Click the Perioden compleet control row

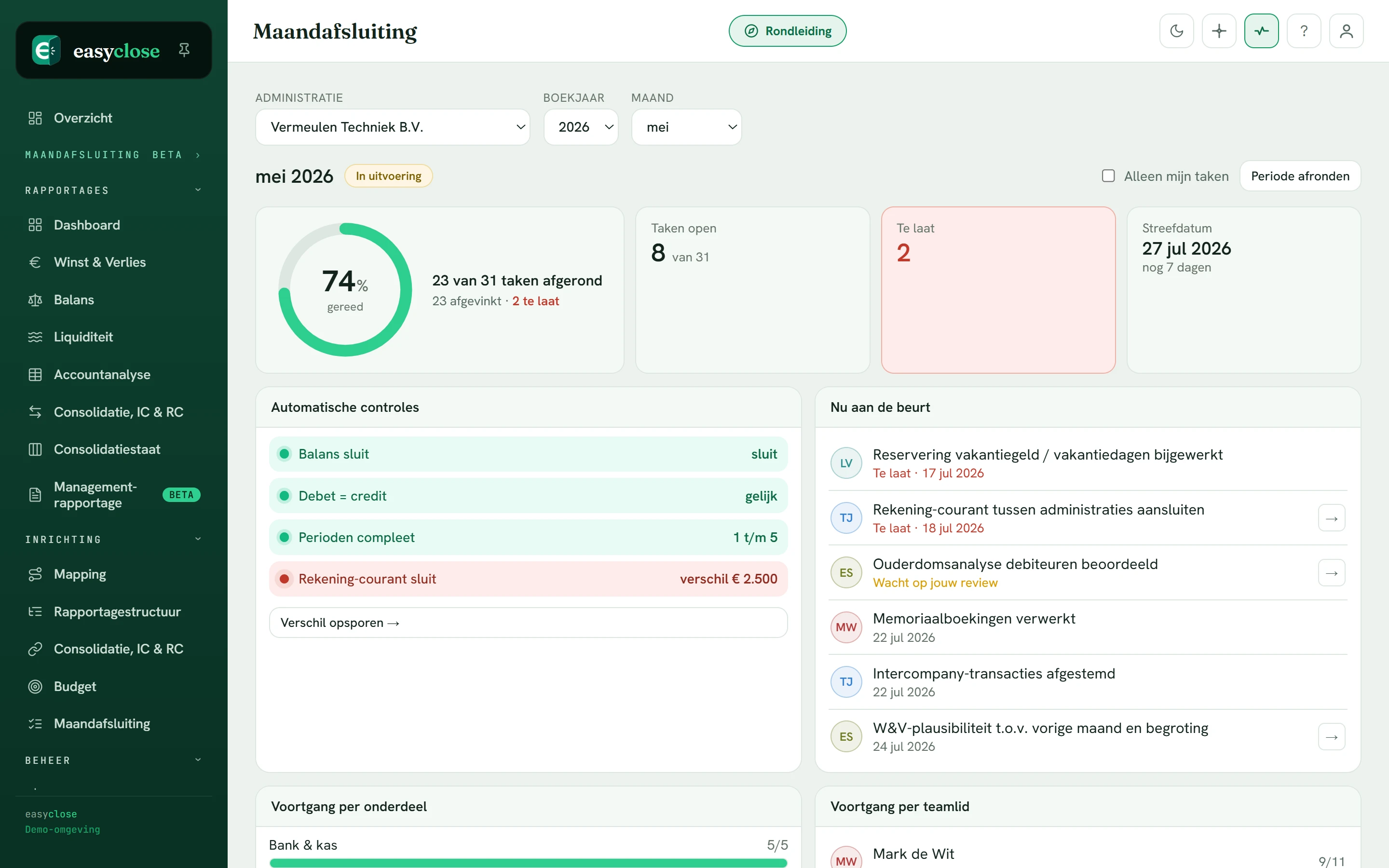pyautogui.click(x=528, y=537)
